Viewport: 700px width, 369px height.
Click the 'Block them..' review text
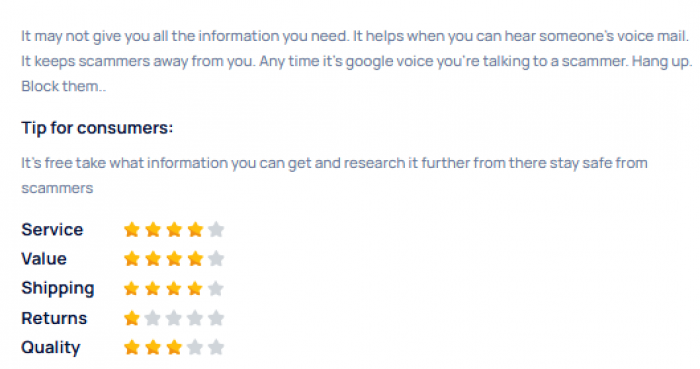(x=63, y=86)
